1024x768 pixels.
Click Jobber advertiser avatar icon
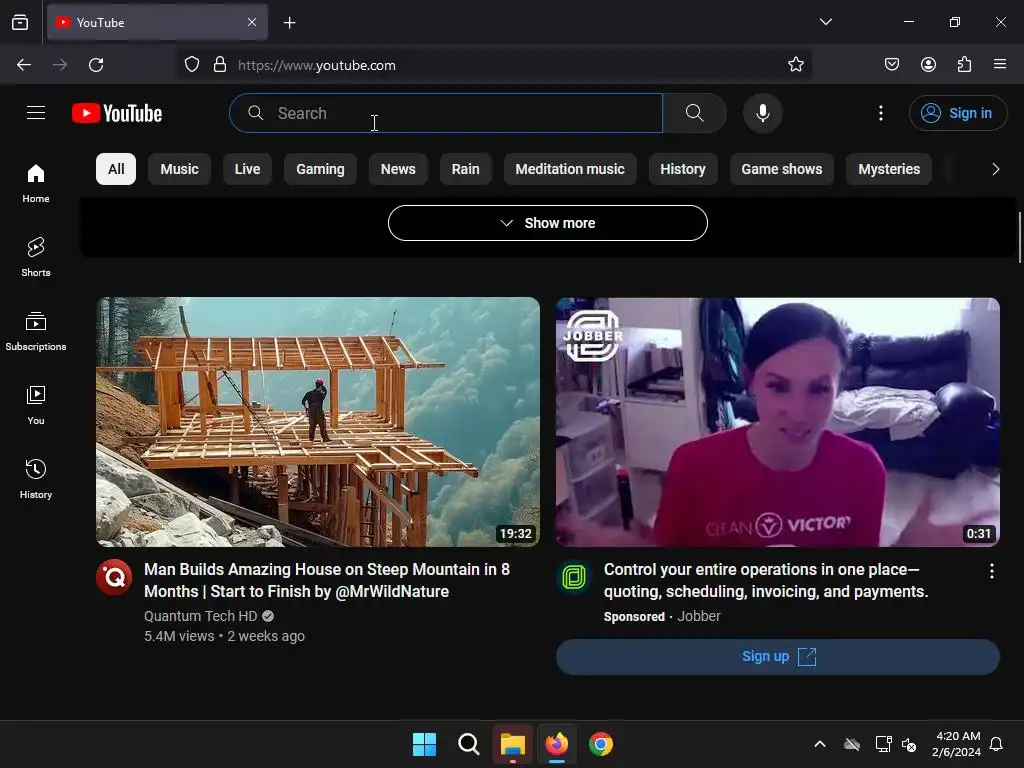pyautogui.click(x=574, y=577)
